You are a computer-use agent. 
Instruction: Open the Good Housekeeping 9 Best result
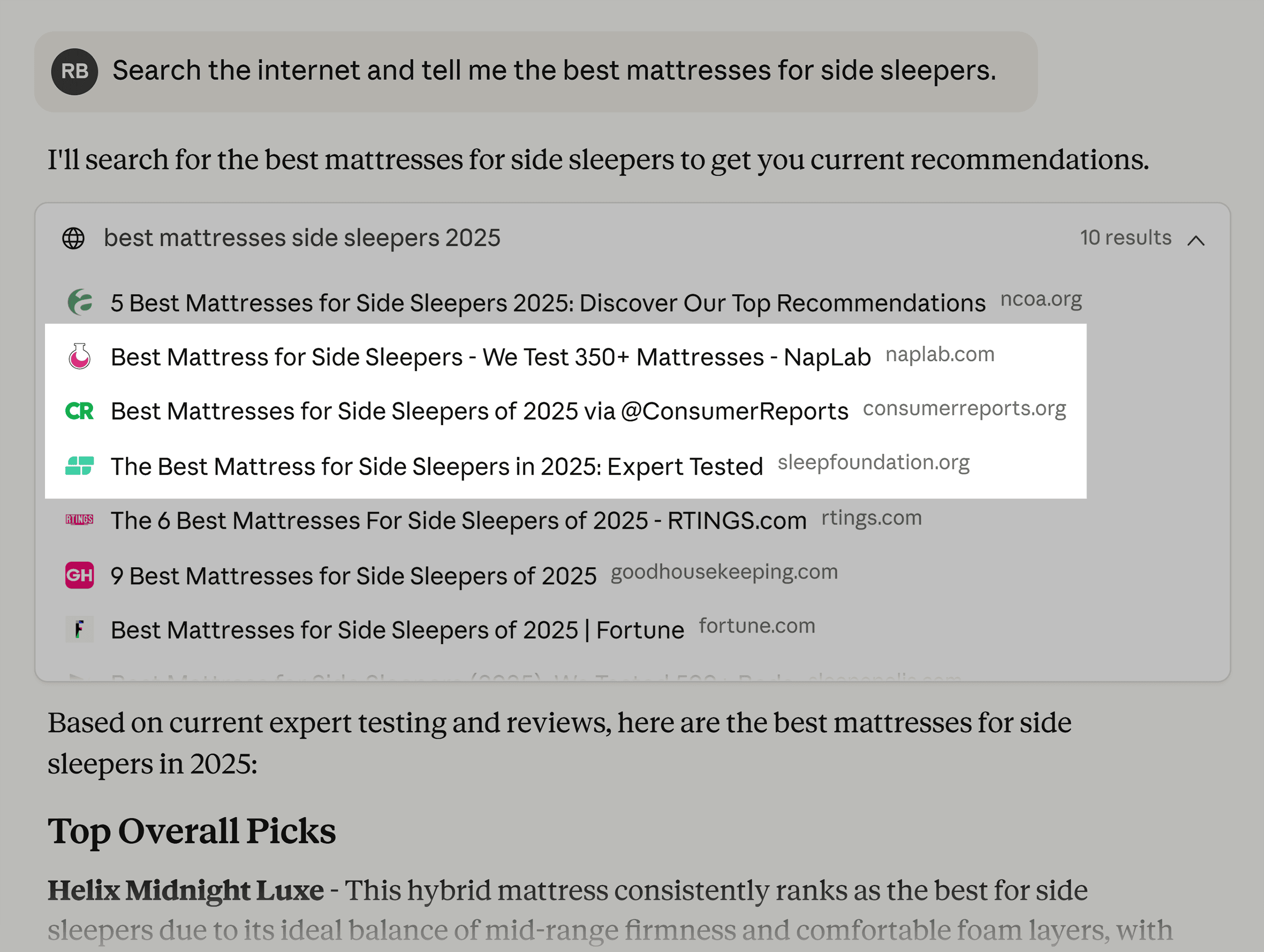tap(353, 575)
